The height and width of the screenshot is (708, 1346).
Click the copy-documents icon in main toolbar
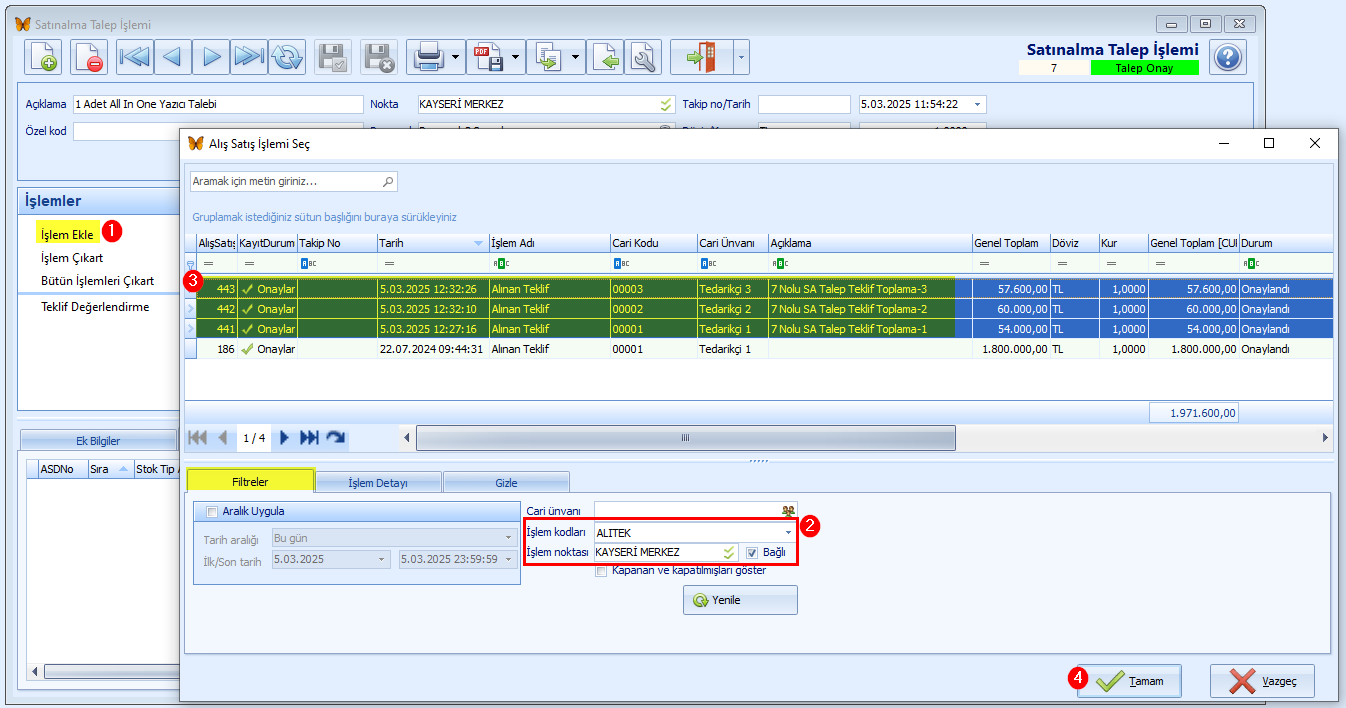click(x=548, y=58)
